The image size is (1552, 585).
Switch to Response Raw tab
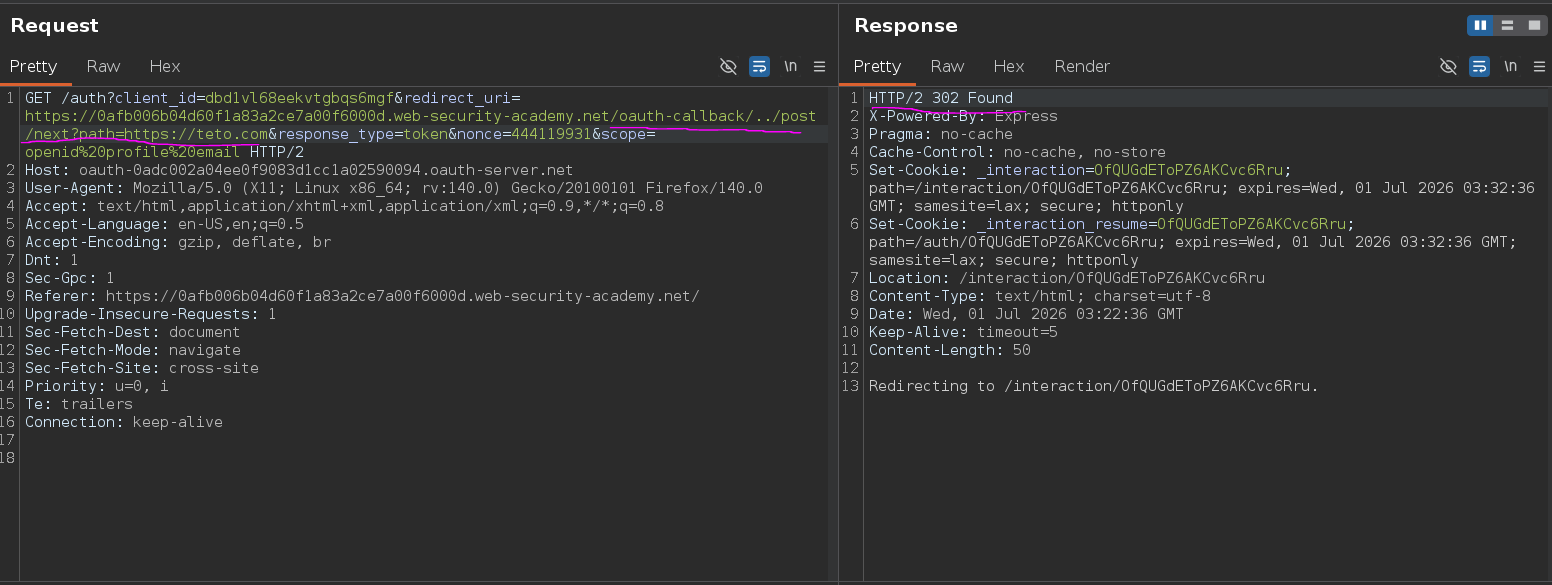pyautogui.click(x=947, y=66)
